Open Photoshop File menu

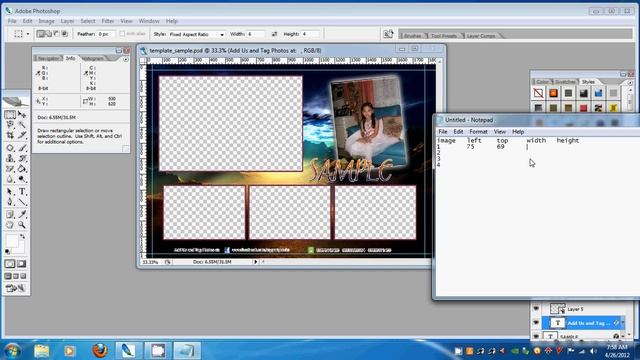pos(12,21)
